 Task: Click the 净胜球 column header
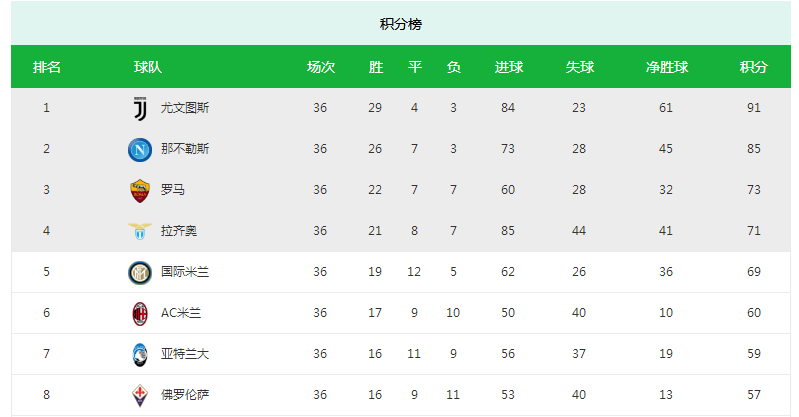click(666, 67)
